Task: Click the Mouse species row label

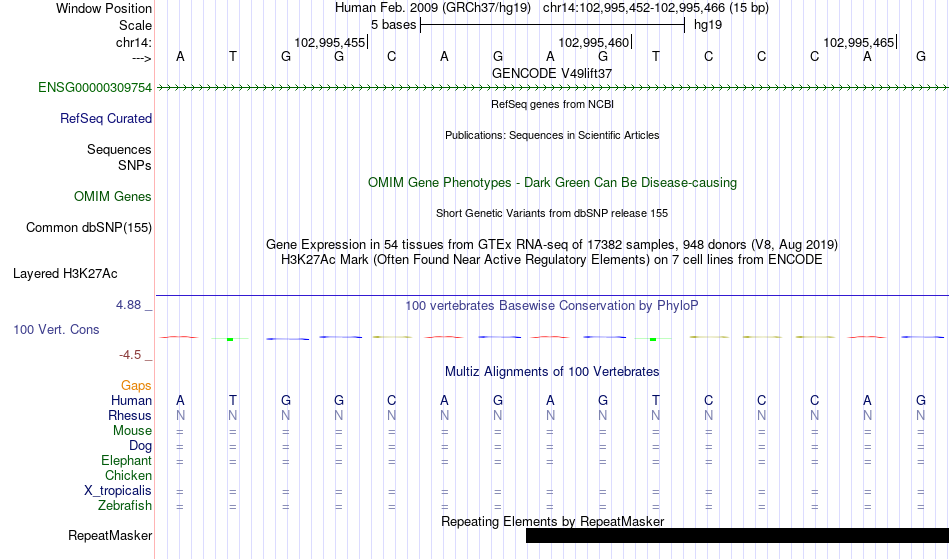Action: click(x=132, y=431)
